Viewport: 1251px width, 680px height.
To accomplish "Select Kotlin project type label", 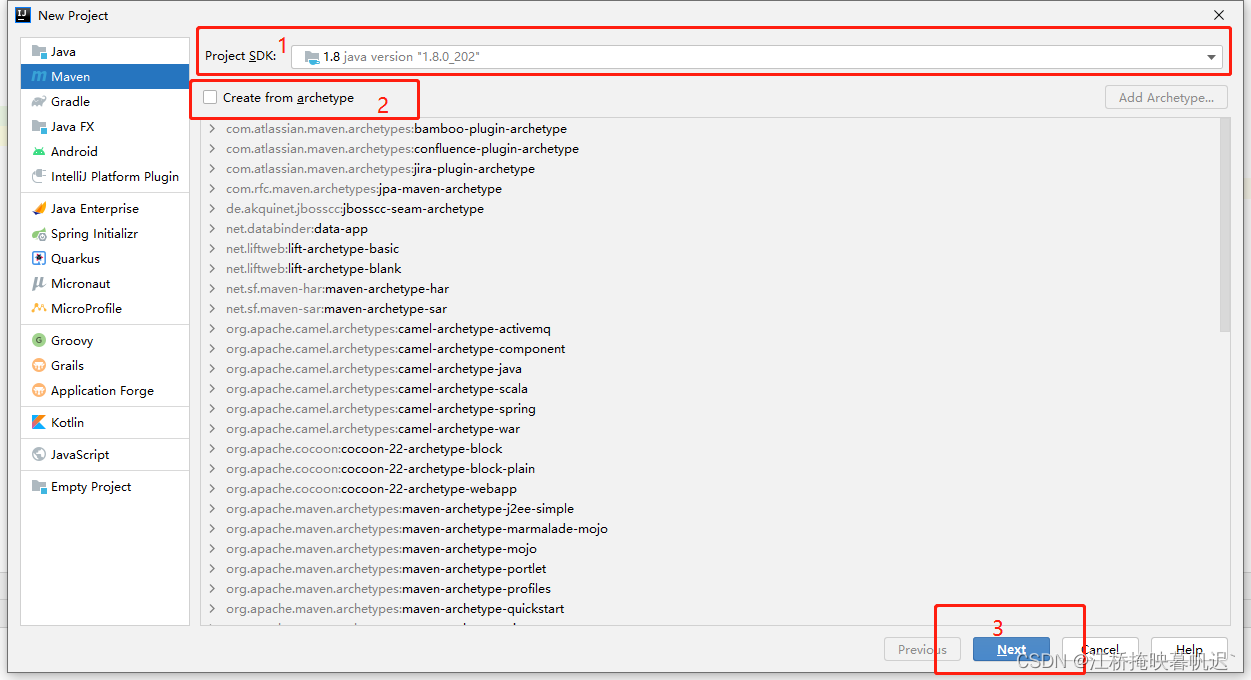I will pyautogui.click(x=68, y=423).
